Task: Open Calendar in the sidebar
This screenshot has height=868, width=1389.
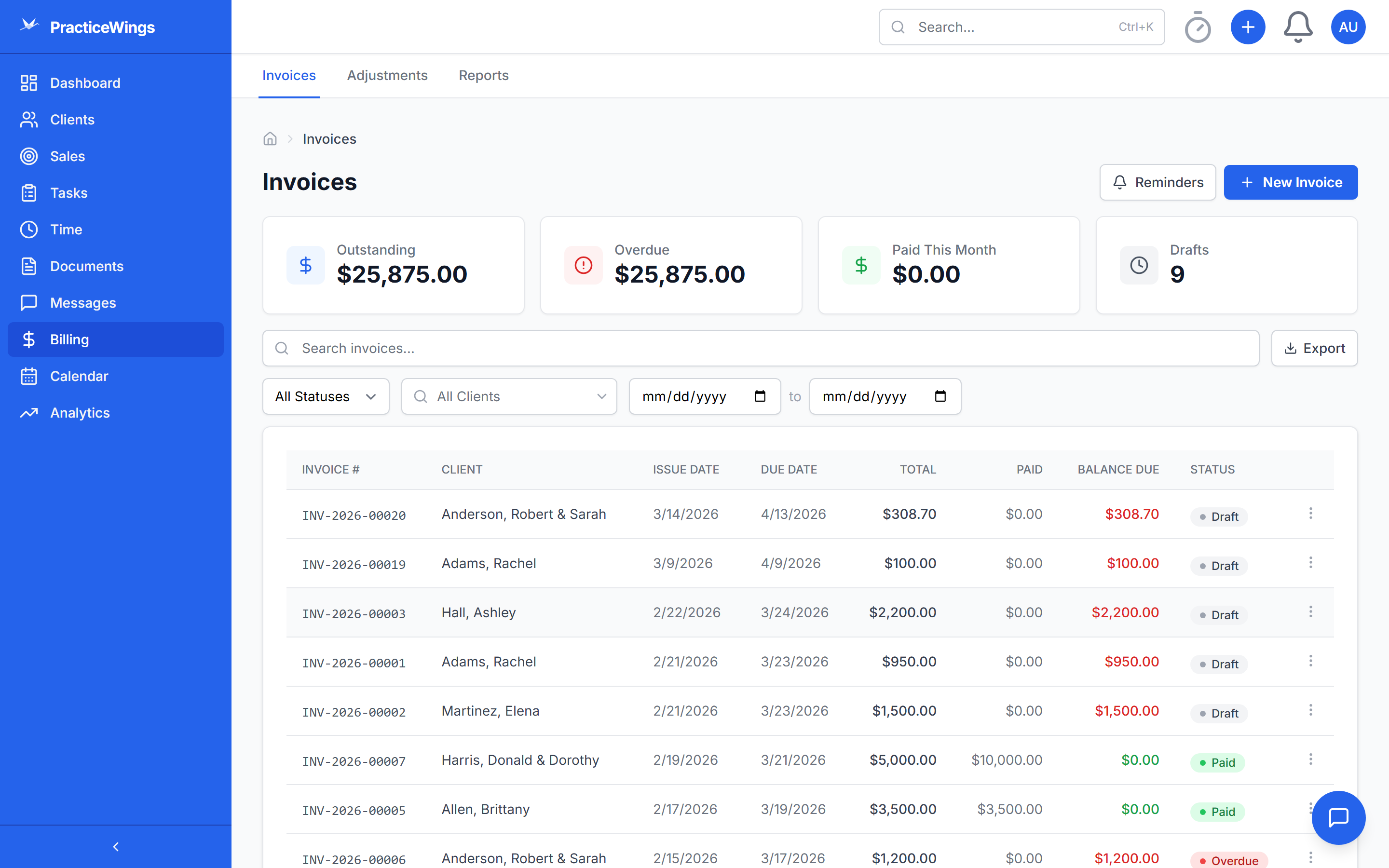Action: 116,376
